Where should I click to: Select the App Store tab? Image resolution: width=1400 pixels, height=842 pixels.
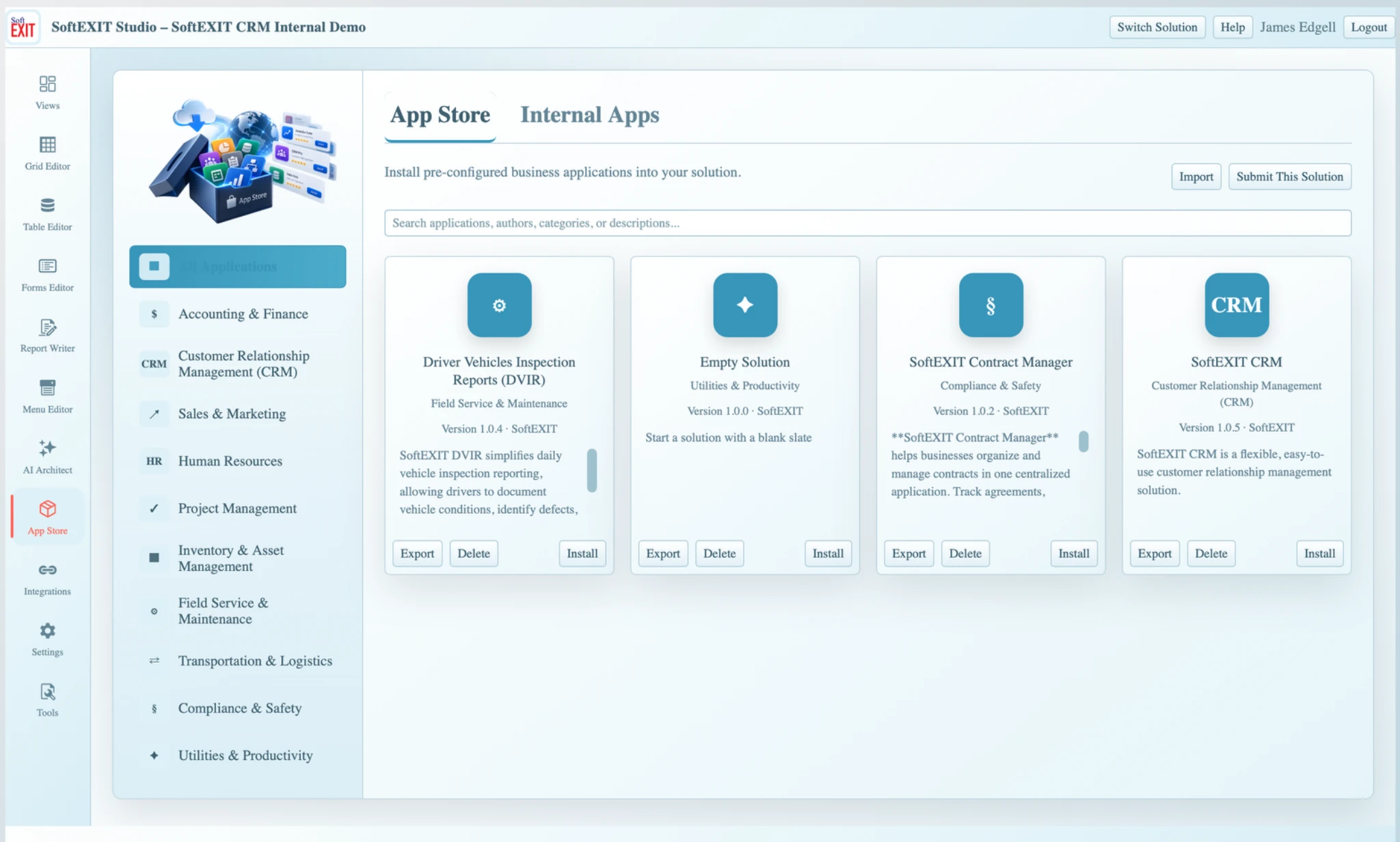tap(440, 115)
